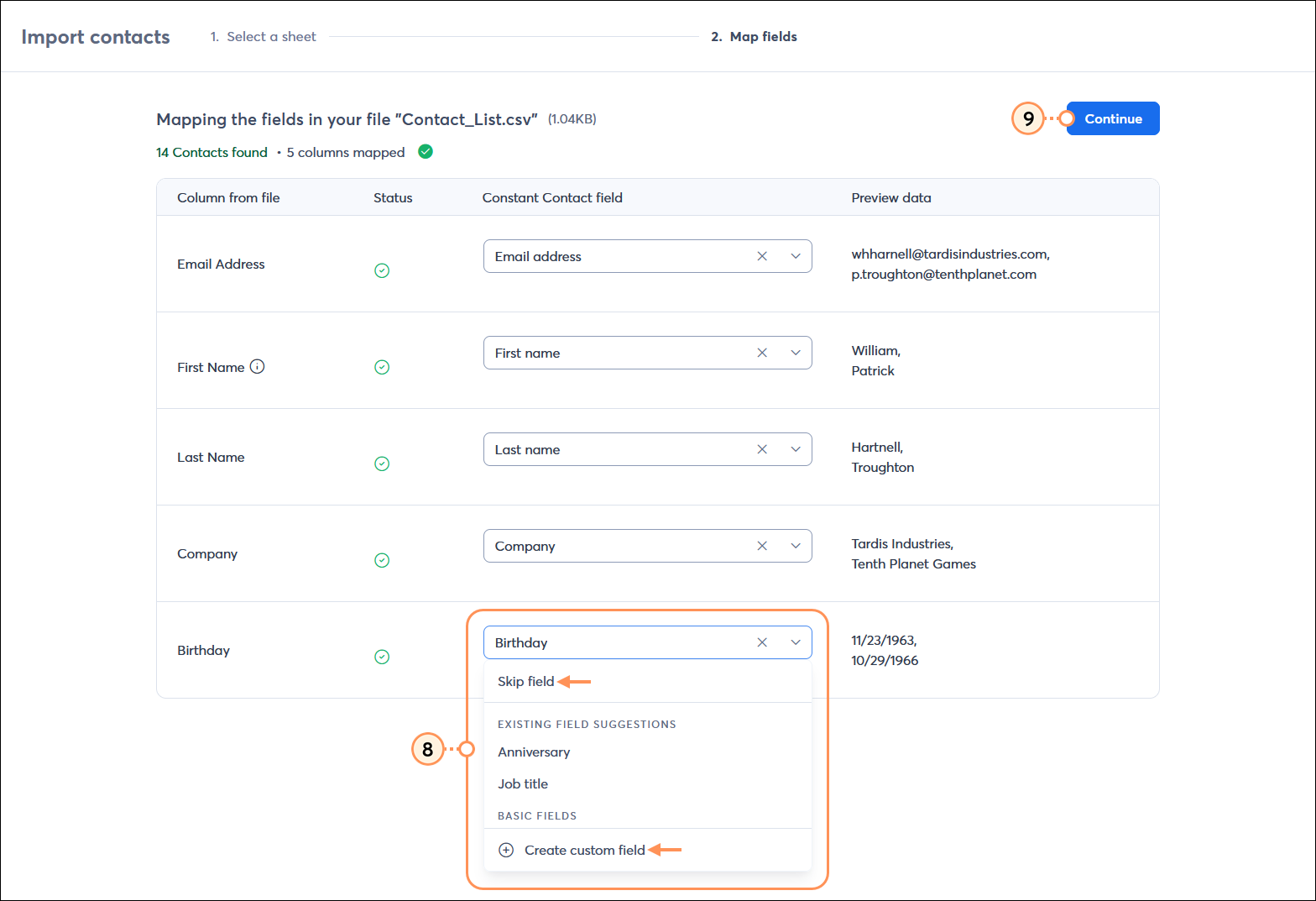Clear the Company field mapping

click(762, 546)
